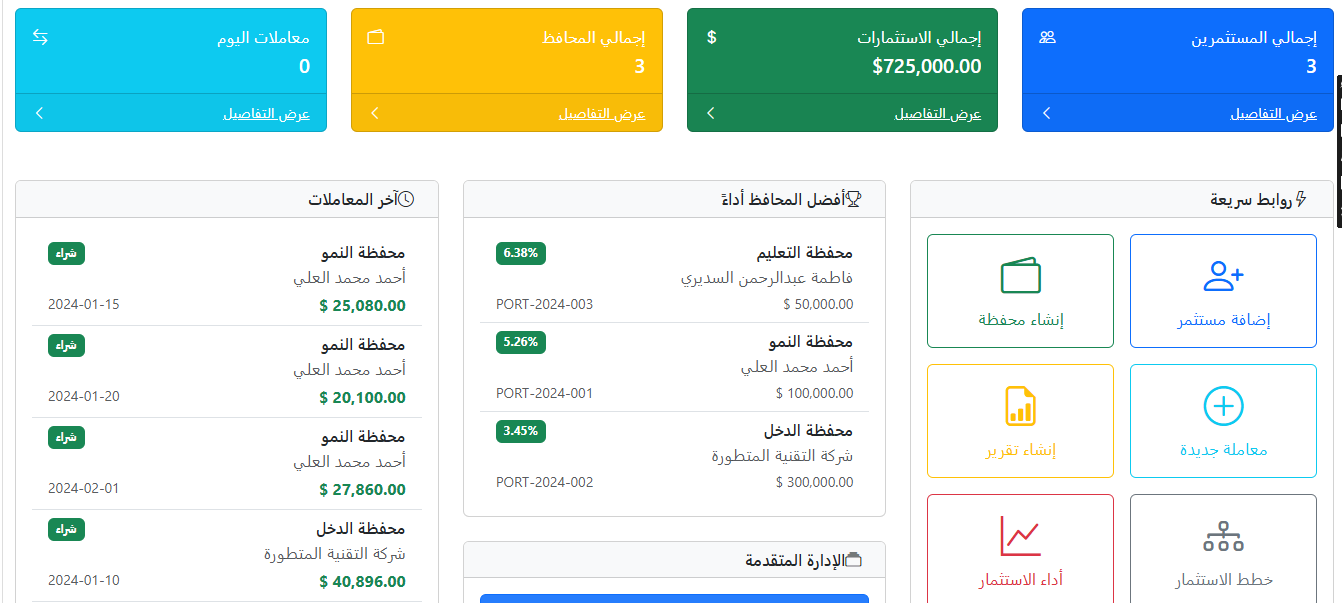
Task: Click chevron arrow in إجمالي المستثمرين card footer
Action: pos(1046,113)
